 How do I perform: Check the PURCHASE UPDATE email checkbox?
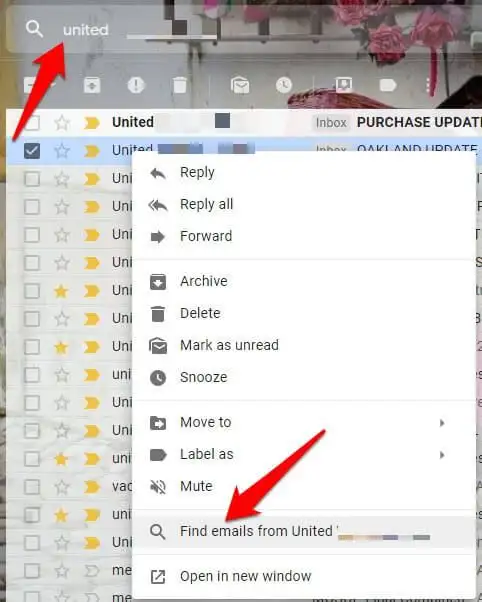pos(31,122)
